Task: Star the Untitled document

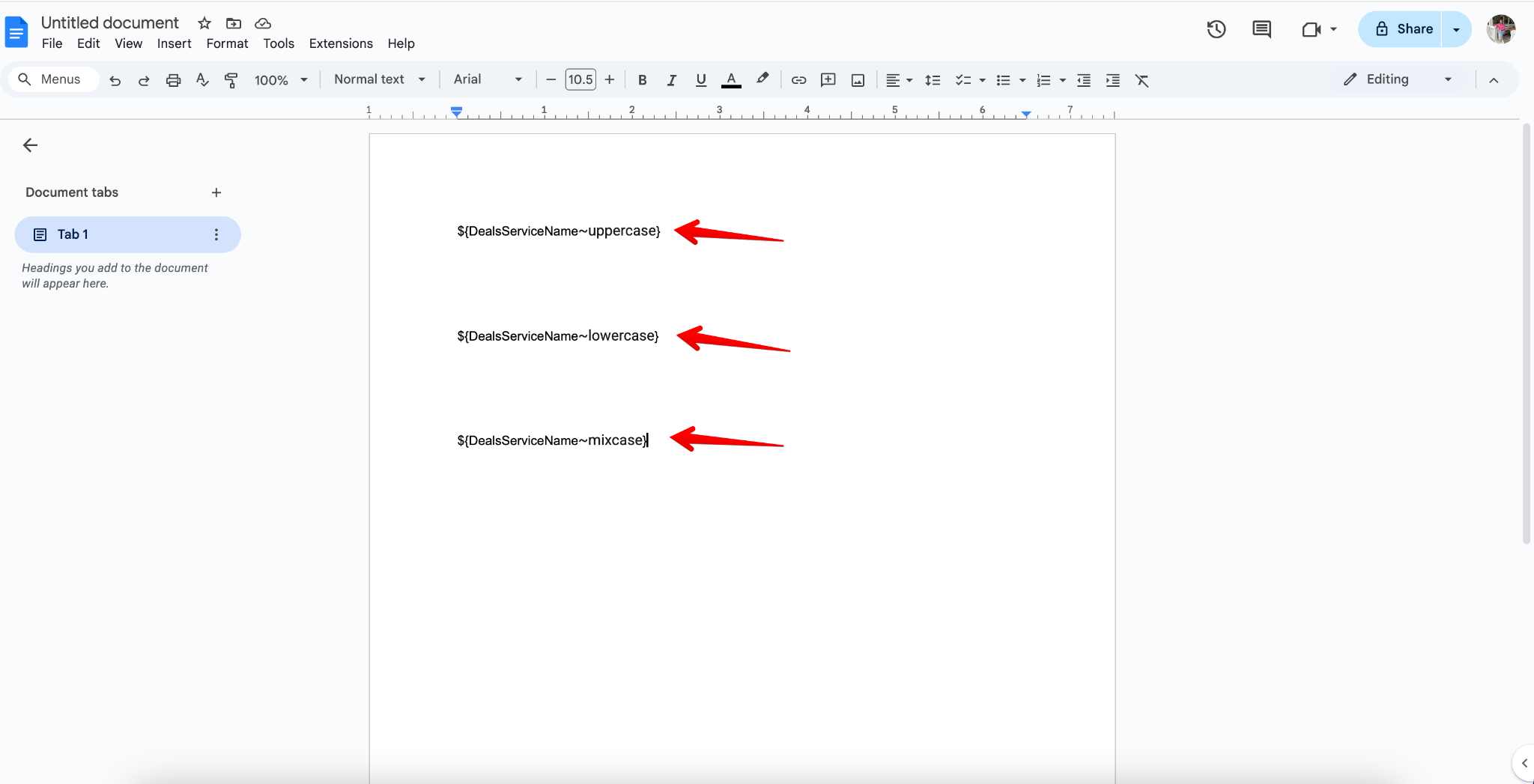Action: point(204,23)
